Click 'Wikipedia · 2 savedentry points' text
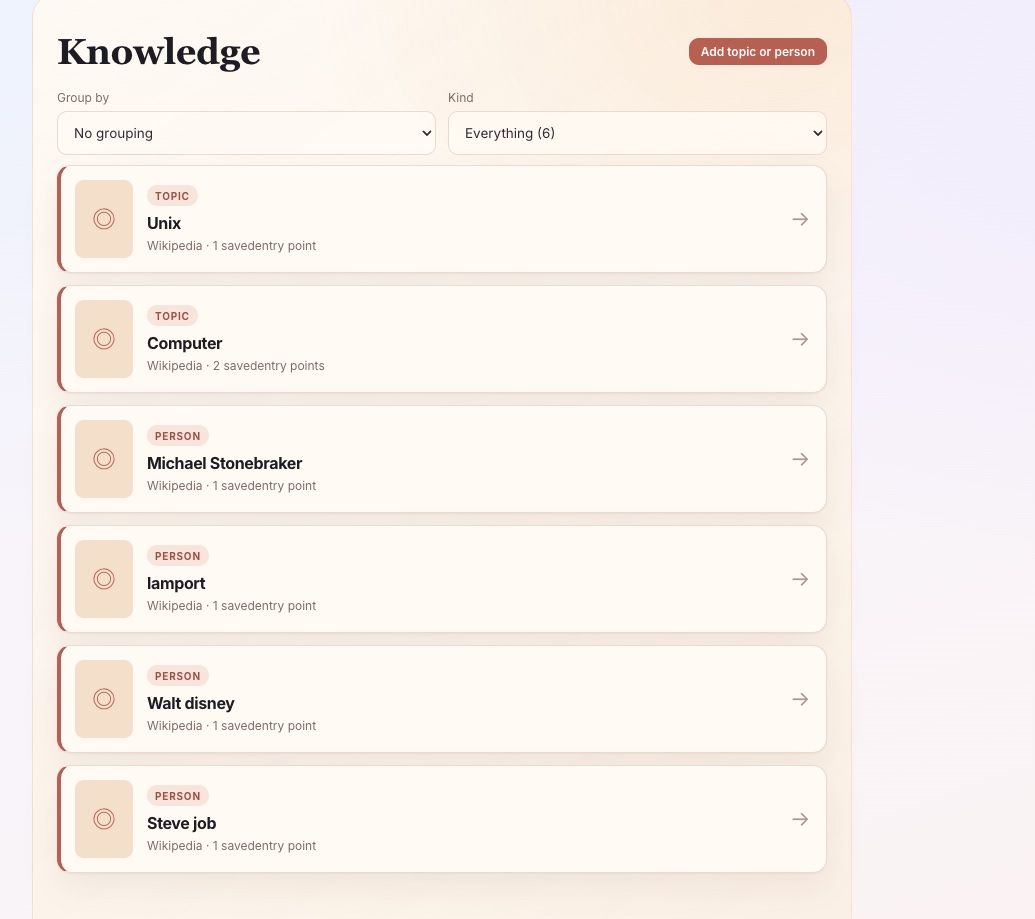This screenshot has height=919, width=1035. (236, 366)
